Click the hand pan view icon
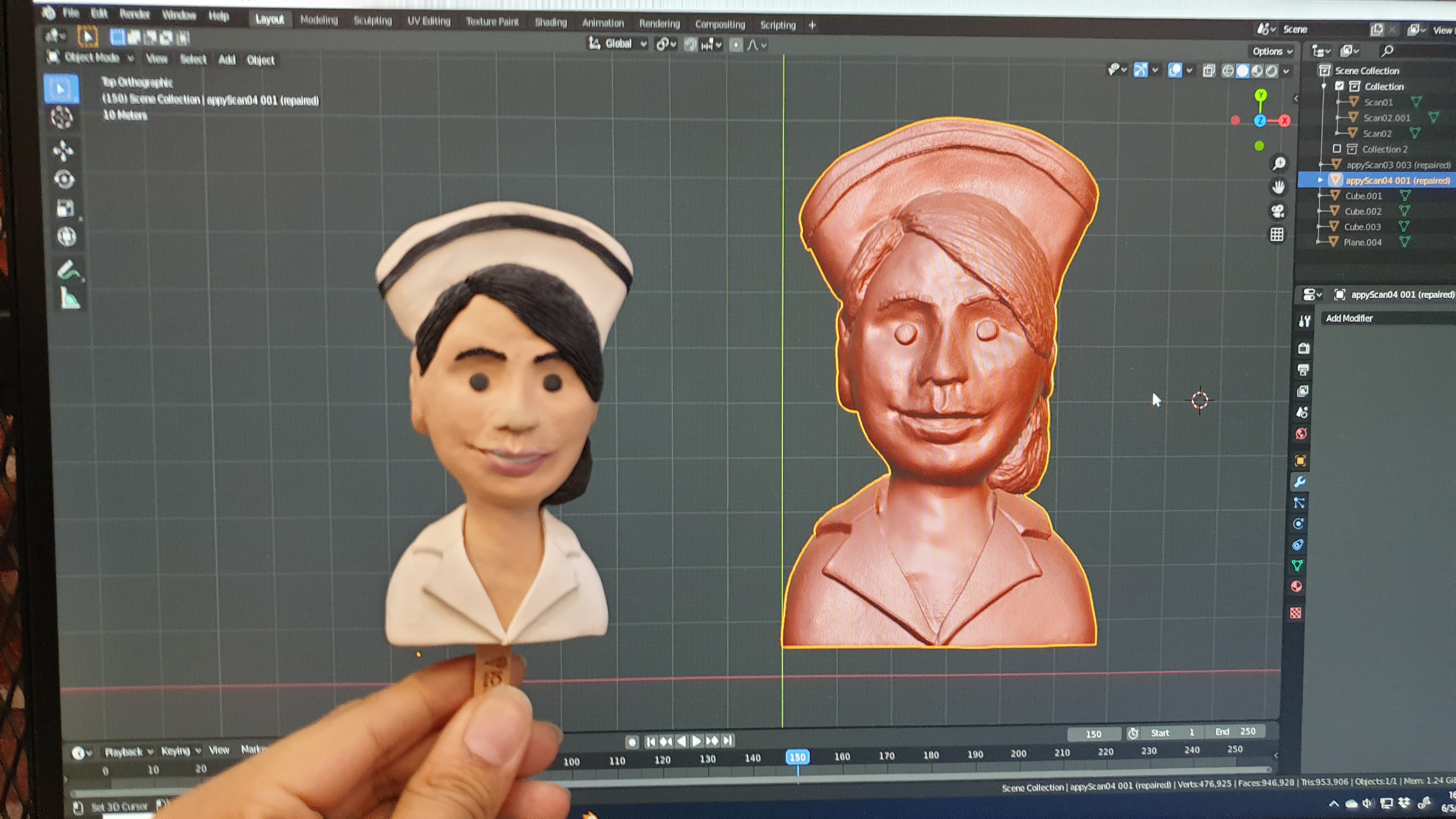 pyautogui.click(x=1279, y=187)
